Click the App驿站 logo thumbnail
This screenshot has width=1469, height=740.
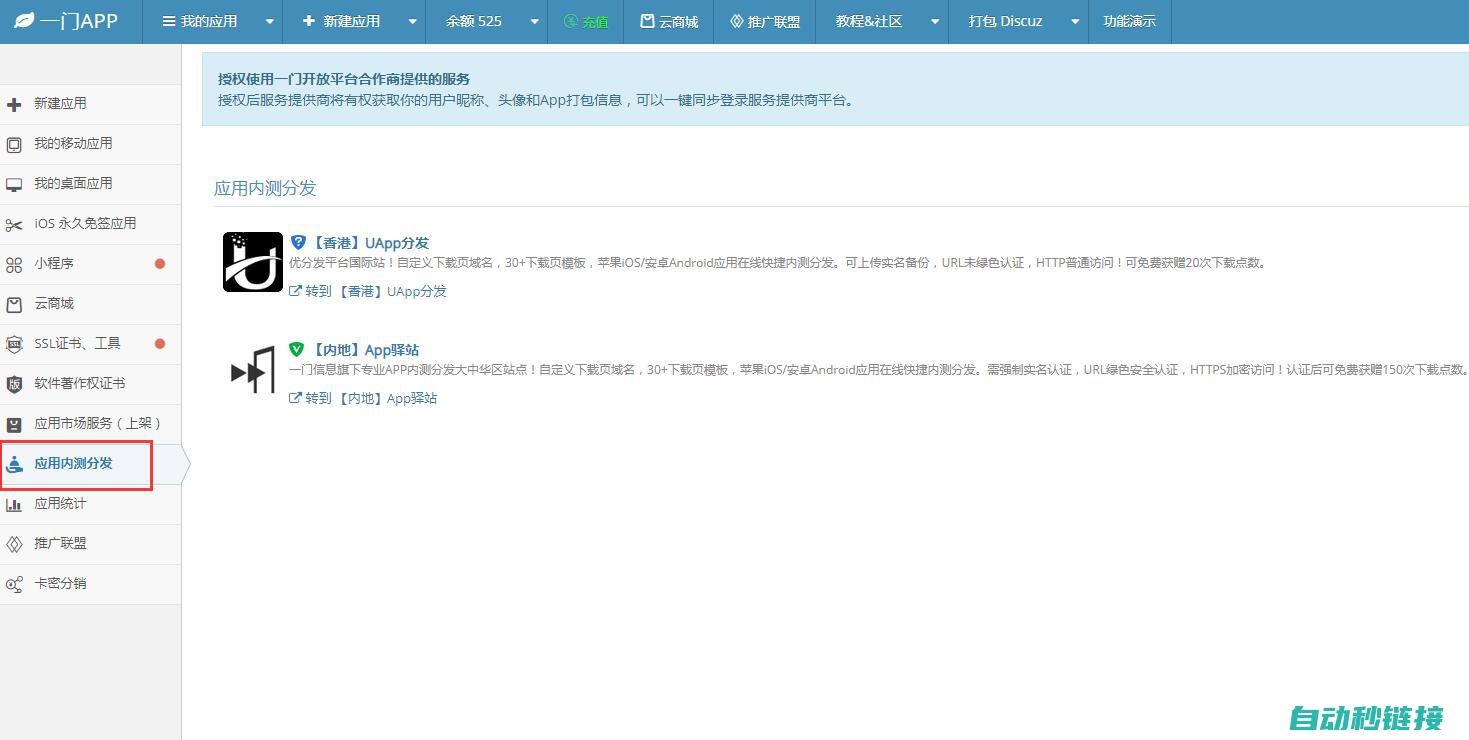tap(253, 369)
